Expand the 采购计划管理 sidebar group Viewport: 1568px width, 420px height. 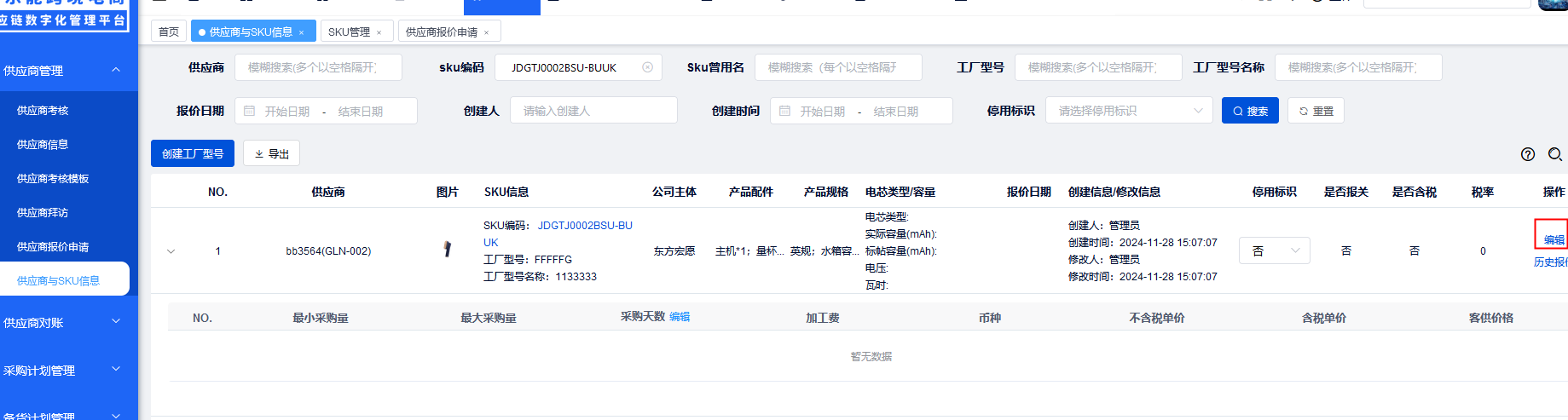pyautogui.click(x=116, y=370)
